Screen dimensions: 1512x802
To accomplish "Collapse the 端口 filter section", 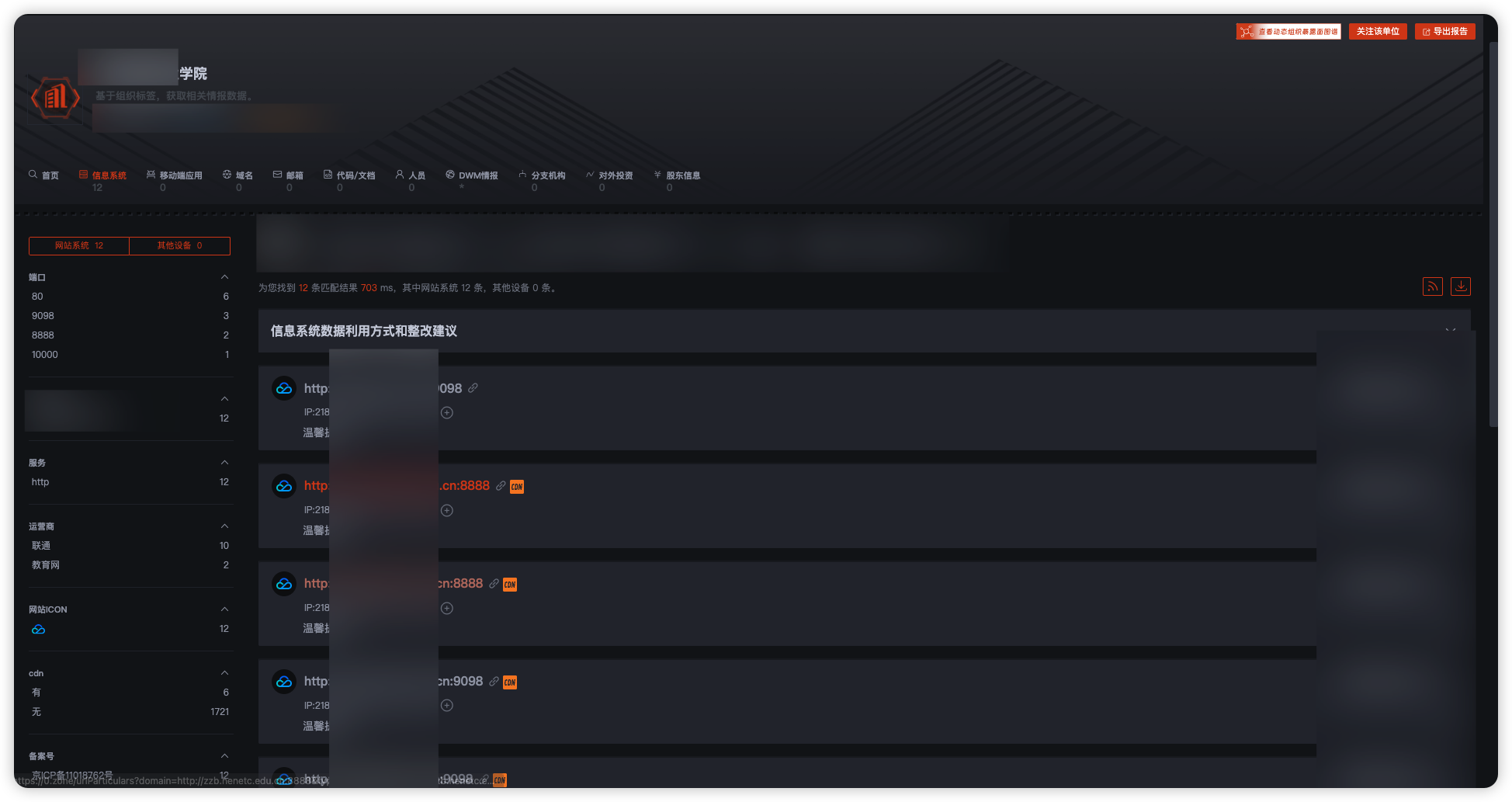I will pyautogui.click(x=224, y=277).
